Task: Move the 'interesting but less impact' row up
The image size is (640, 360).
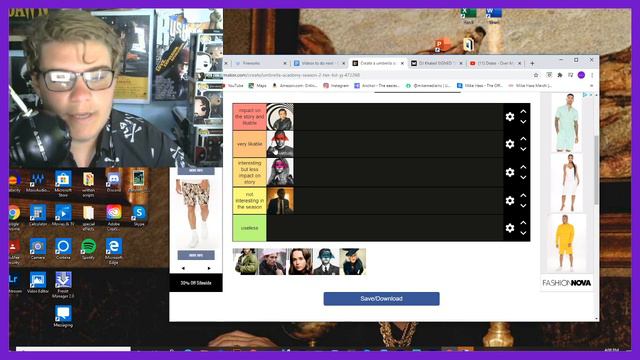Action: [523, 167]
